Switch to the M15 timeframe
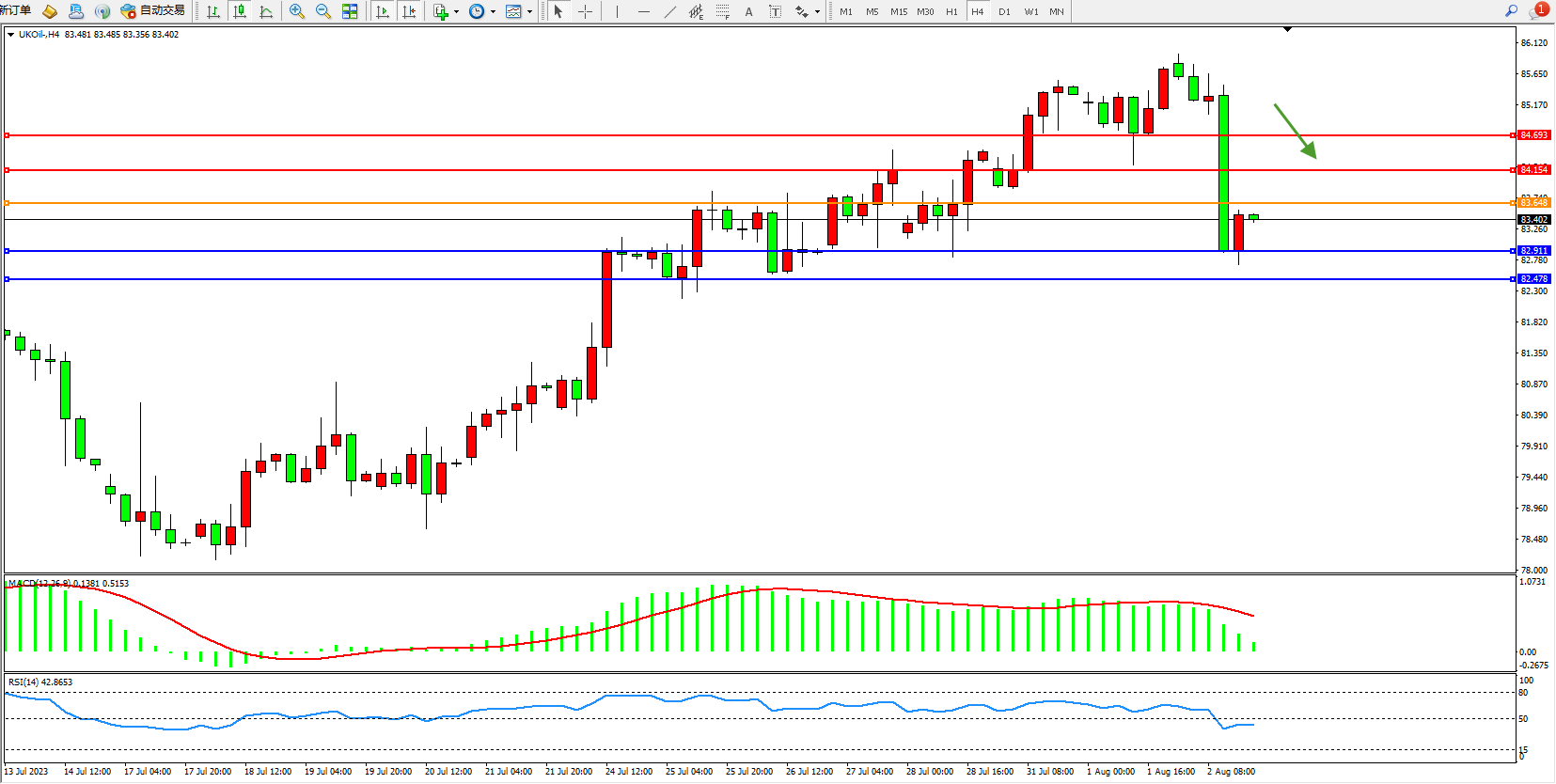1556x784 pixels. (x=899, y=11)
